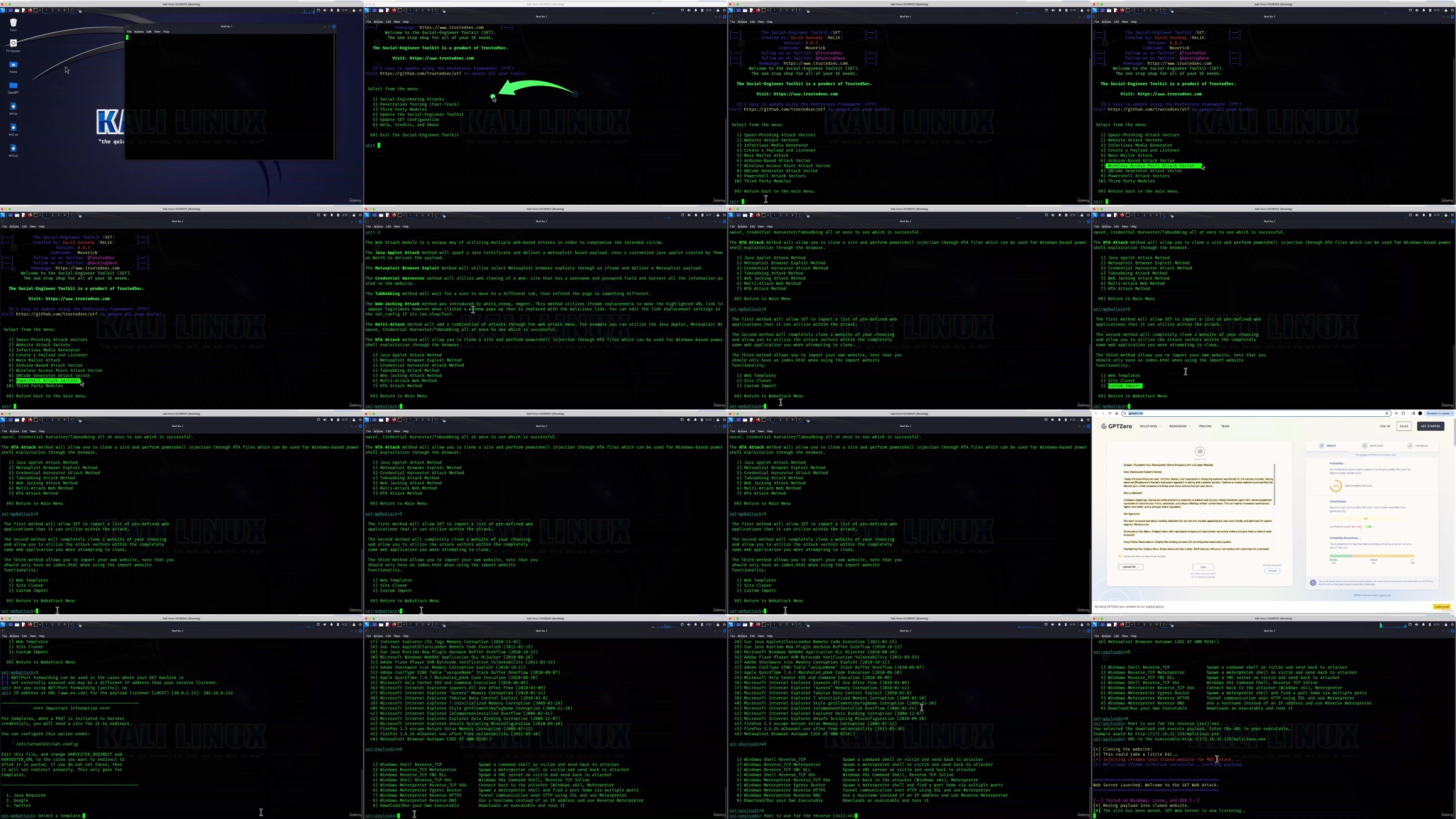Click "4) Update the Social-Engineer Toolkit" line
Viewport: 1456px width, 819px height.
[418, 114]
